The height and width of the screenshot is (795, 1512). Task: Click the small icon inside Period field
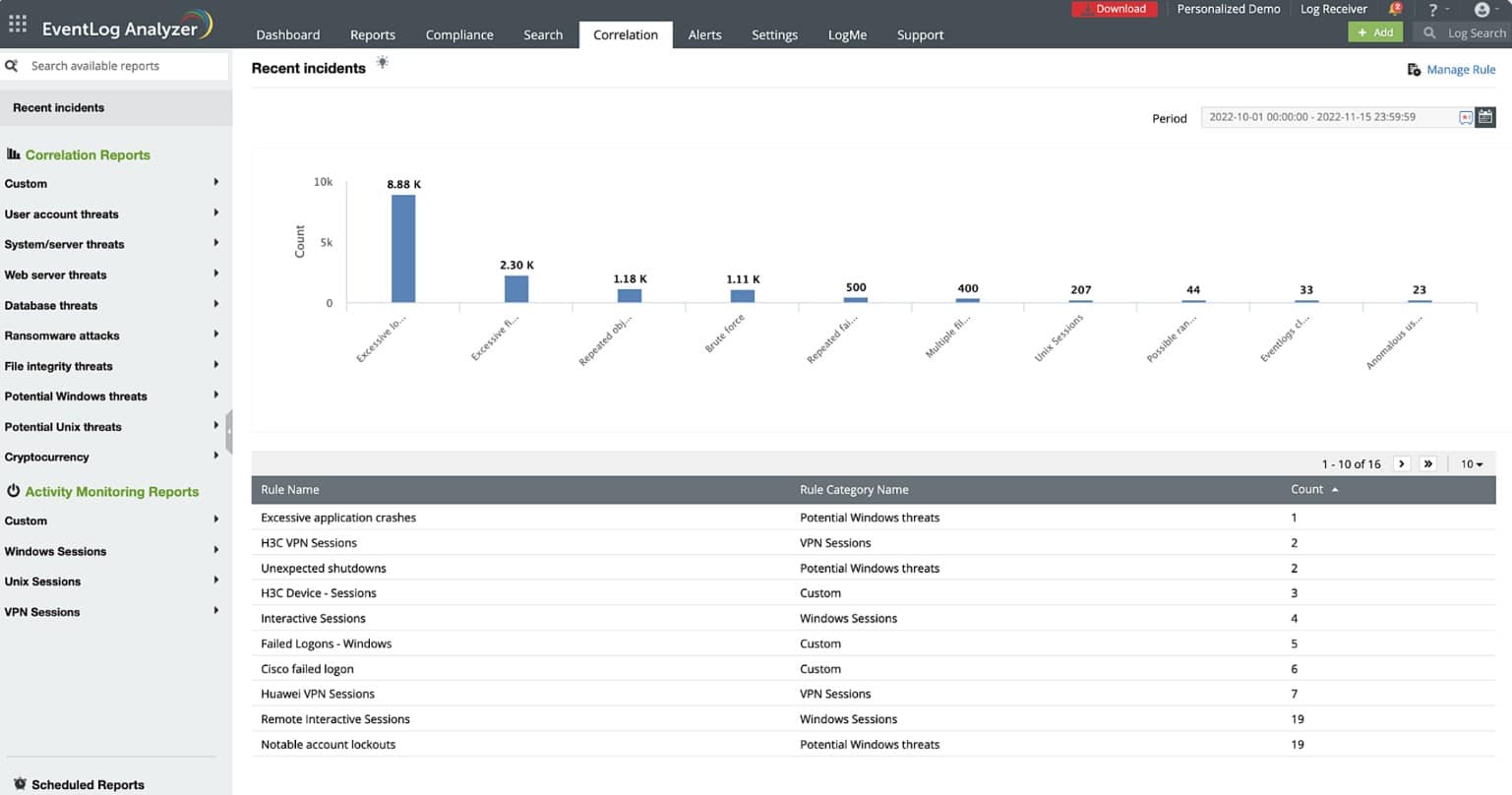pyautogui.click(x=1466, y=117)
